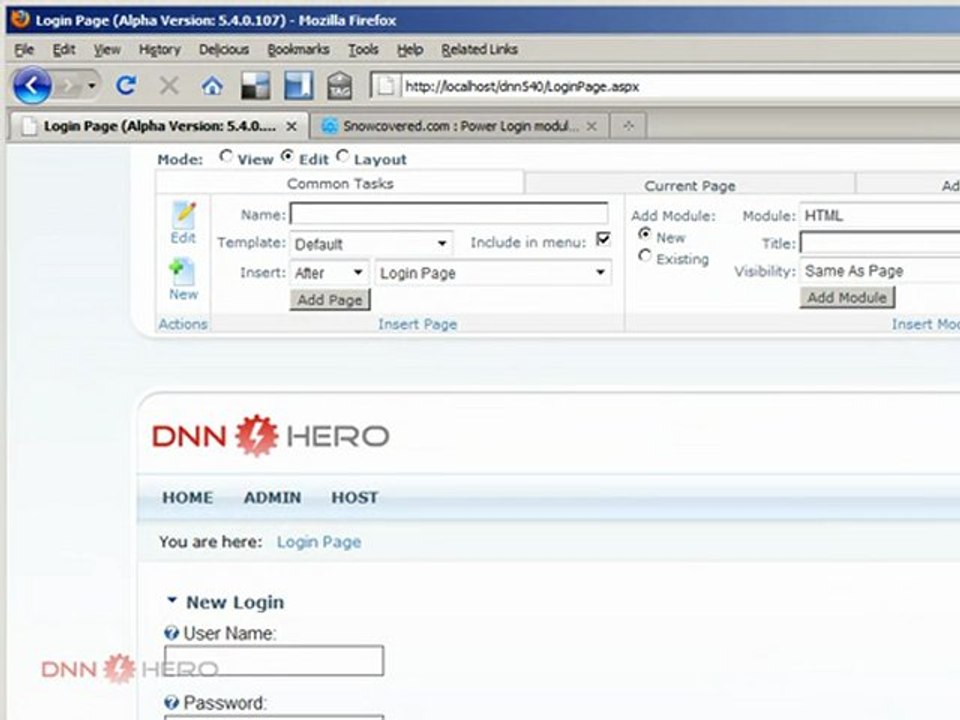Select the Layout mode radio button
Image resolution: width=960 pixels, height=720 pixels.
[x=342, y=157]
